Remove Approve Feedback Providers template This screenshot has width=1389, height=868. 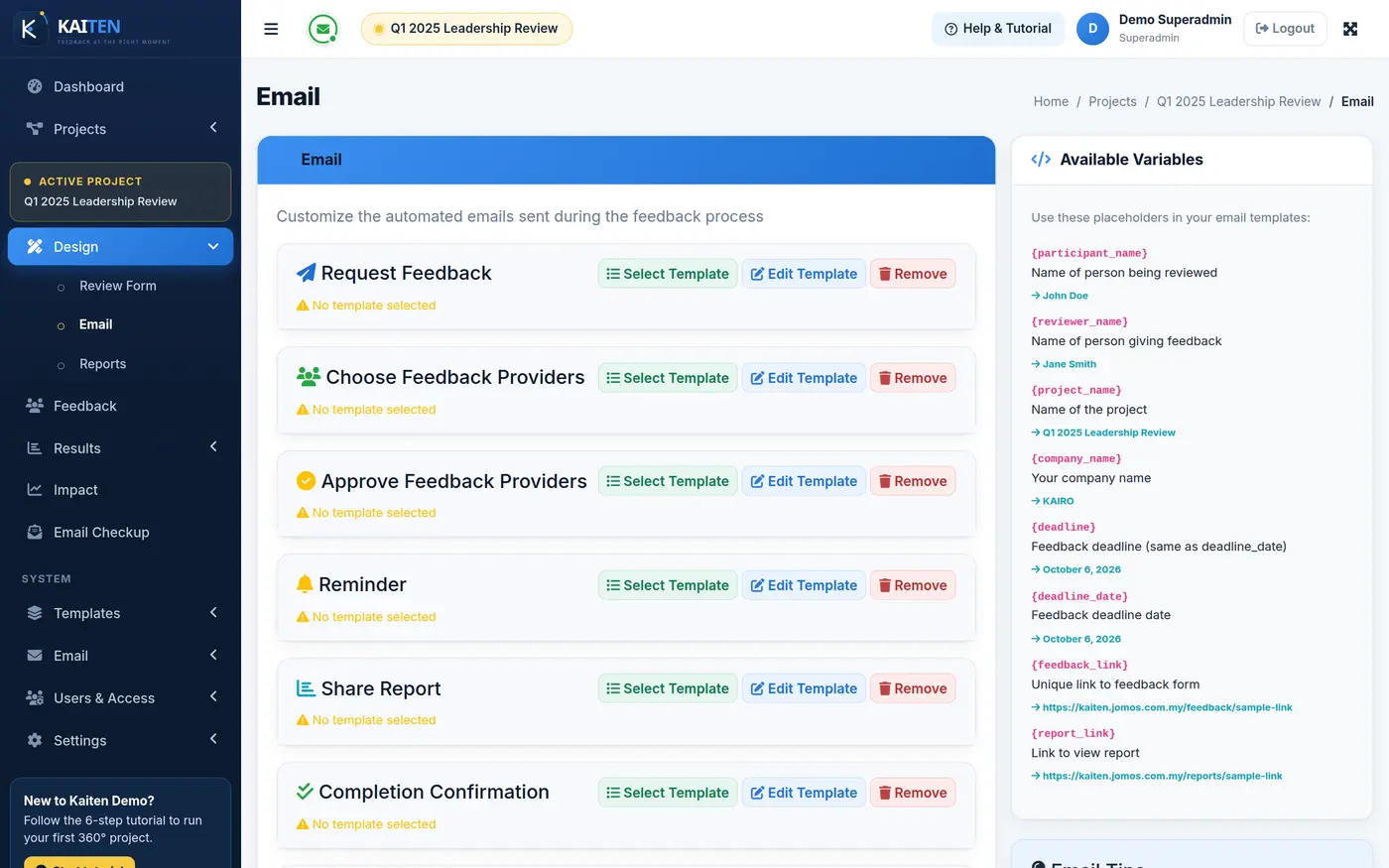tap(913, 481)
